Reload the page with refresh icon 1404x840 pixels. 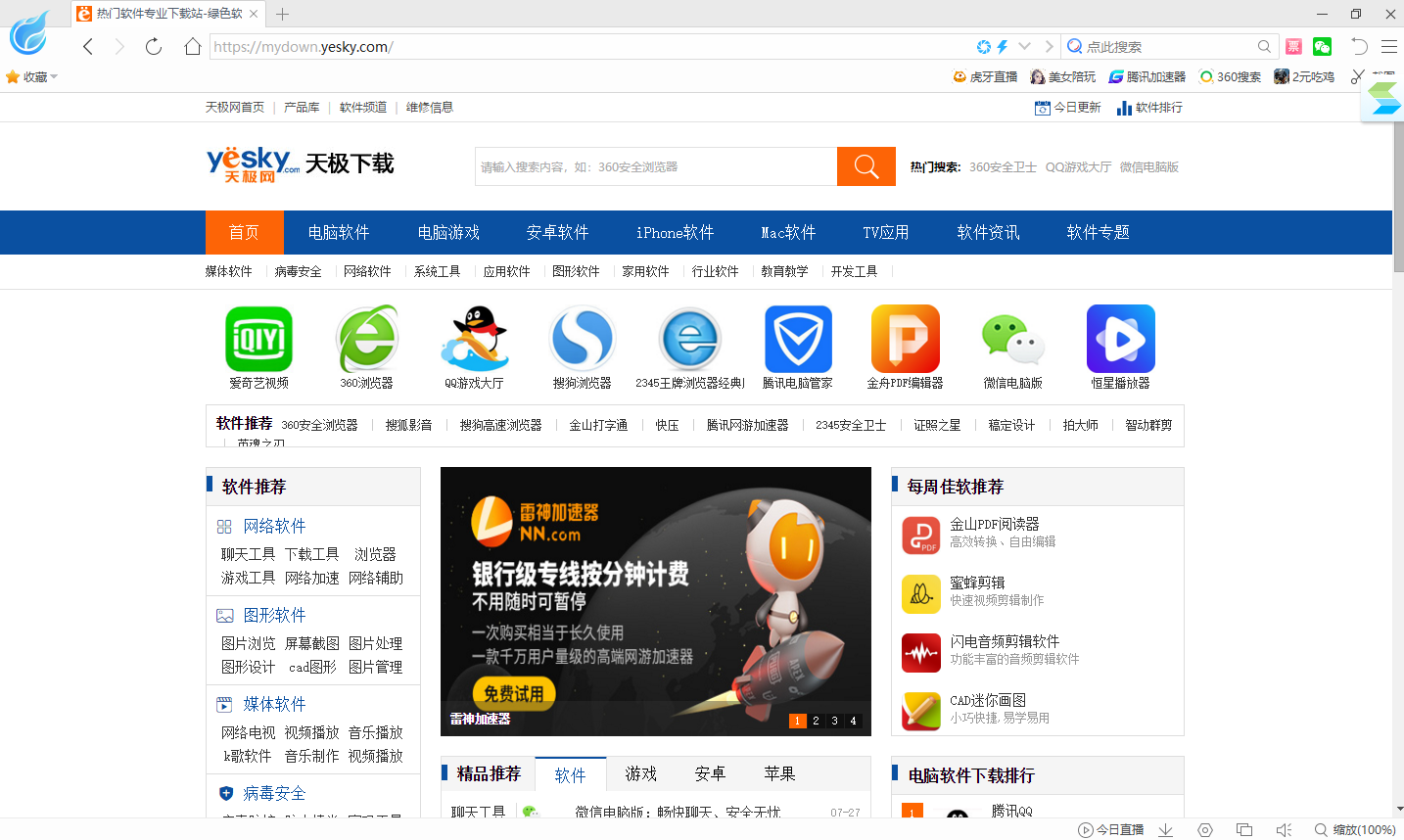coord(154,46)
